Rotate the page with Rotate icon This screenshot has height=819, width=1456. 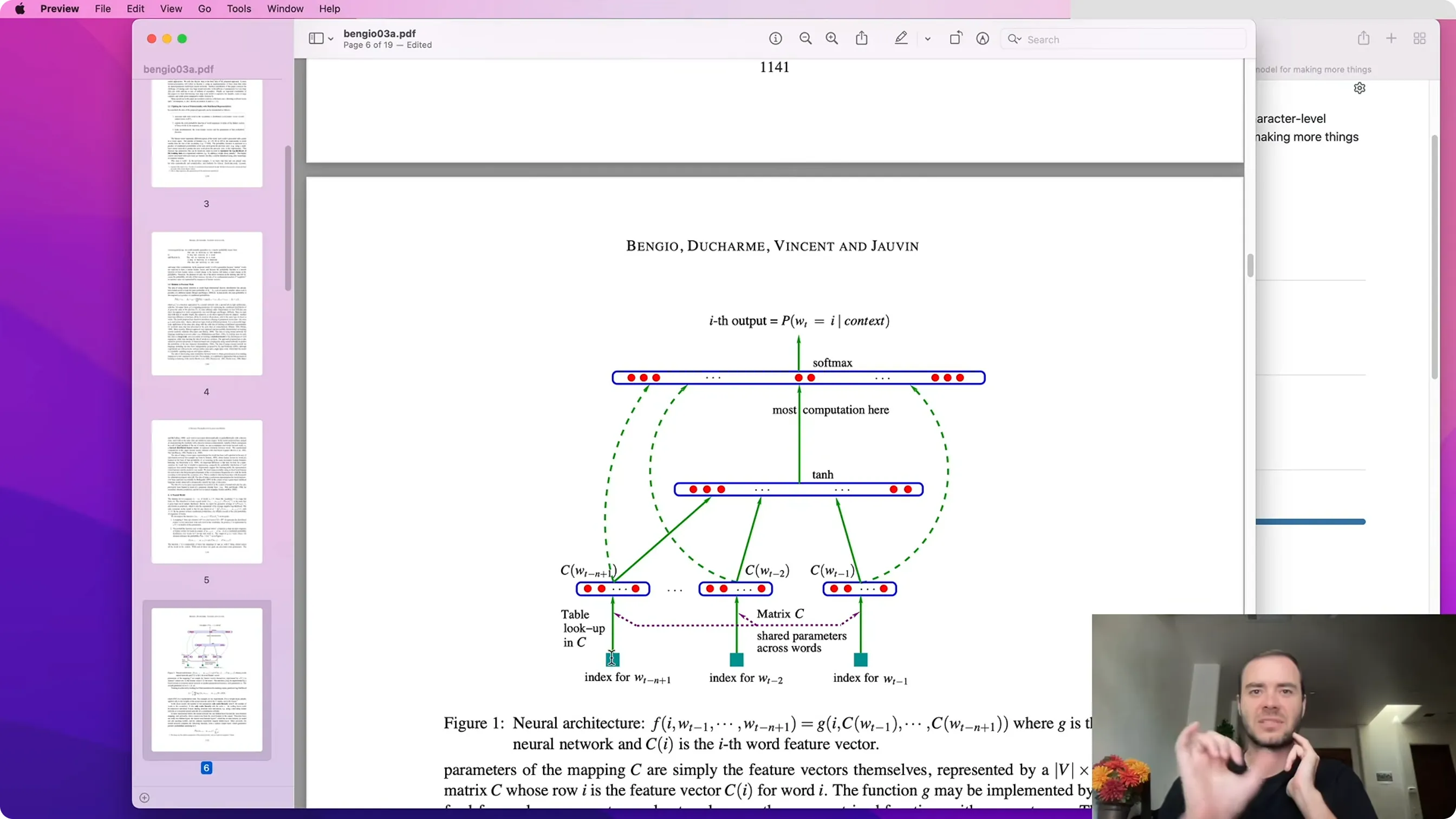tap(955, 38)
